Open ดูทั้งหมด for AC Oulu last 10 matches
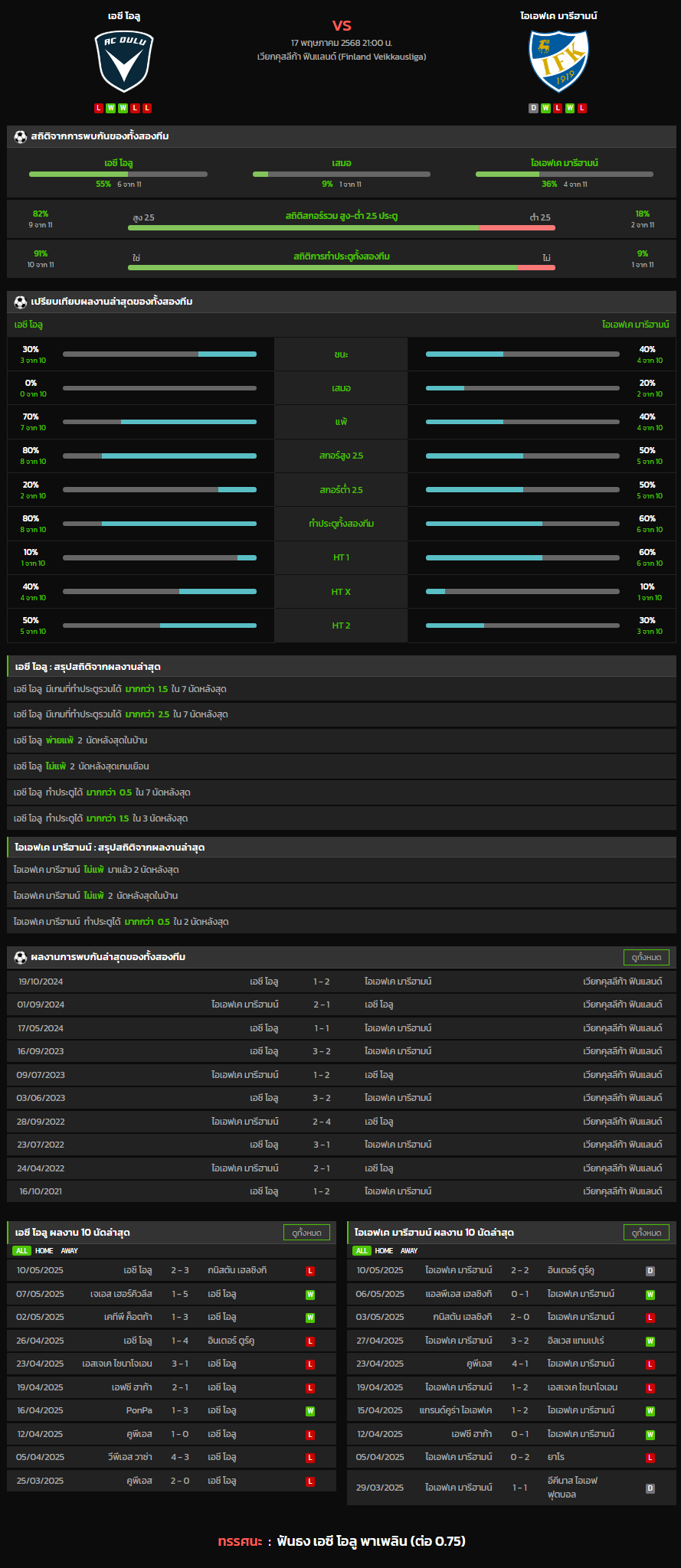This screenshot has width=681, height=1568. pyautogui.click(x=307, y=1233)
